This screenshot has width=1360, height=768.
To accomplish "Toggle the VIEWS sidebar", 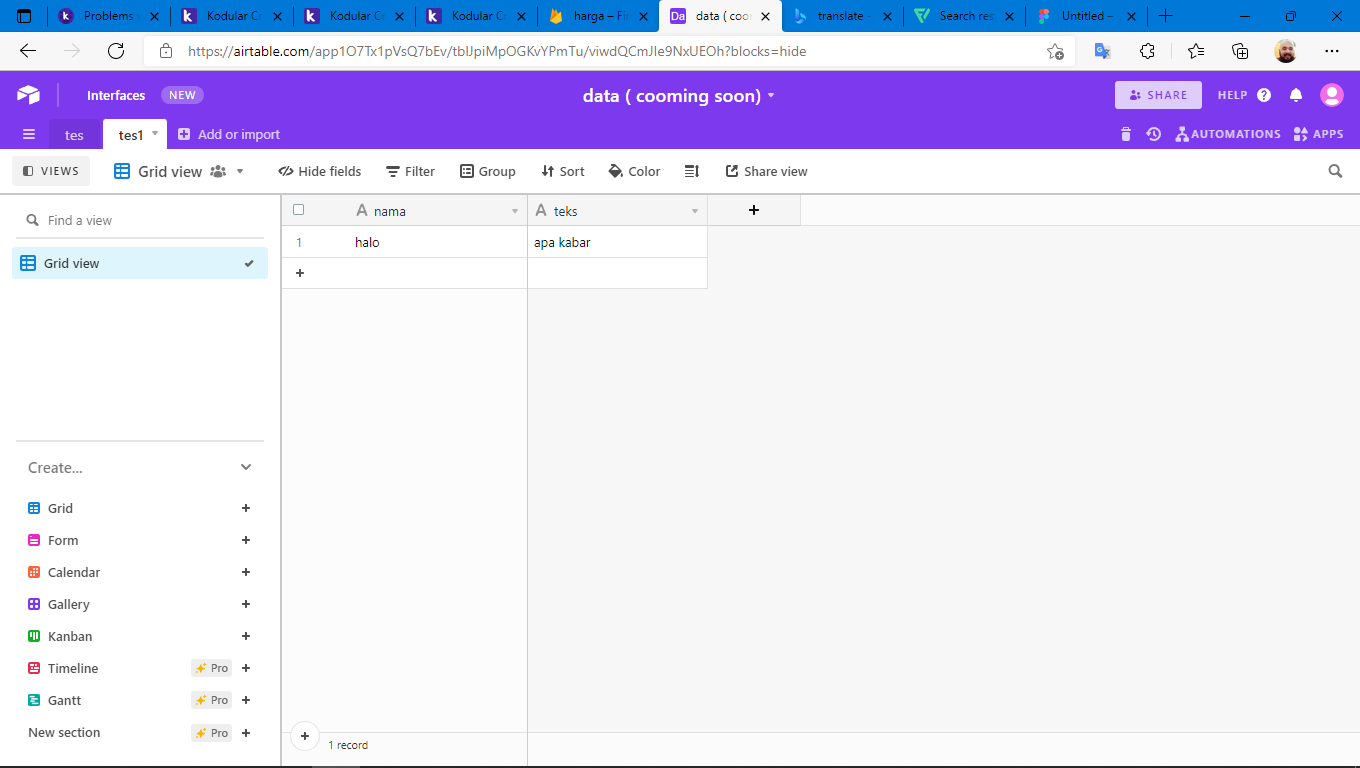I will point(51,171).
